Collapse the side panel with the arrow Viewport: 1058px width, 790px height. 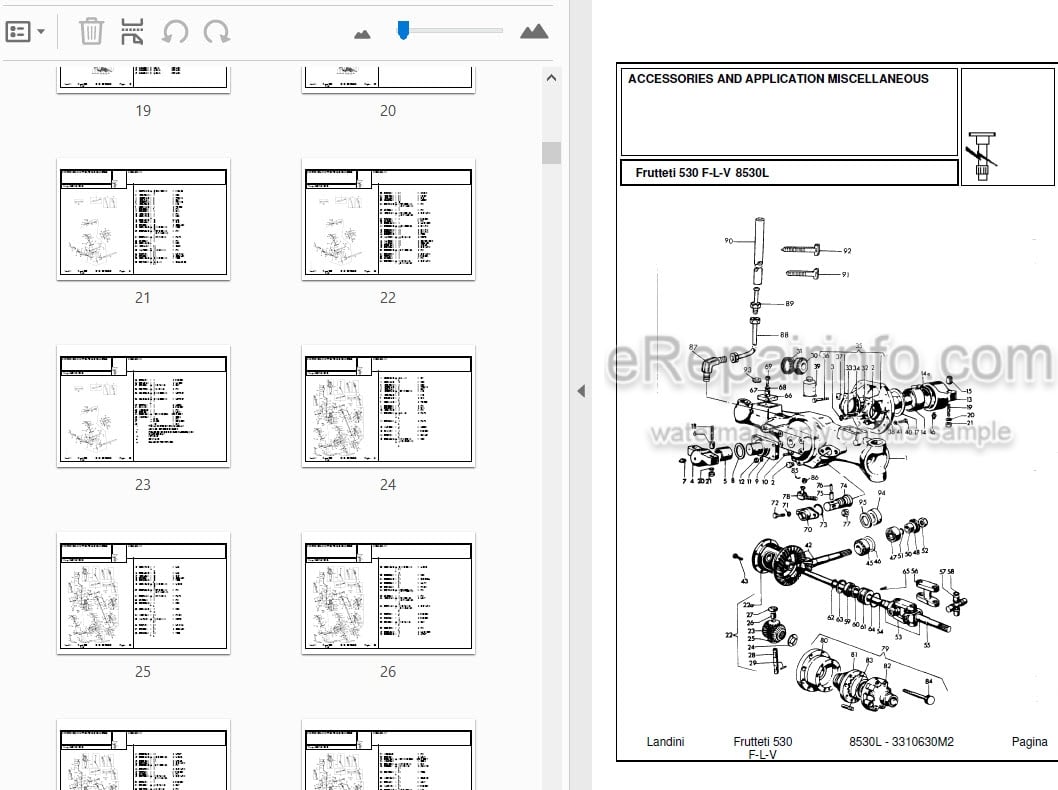click(x=581, y=391)
